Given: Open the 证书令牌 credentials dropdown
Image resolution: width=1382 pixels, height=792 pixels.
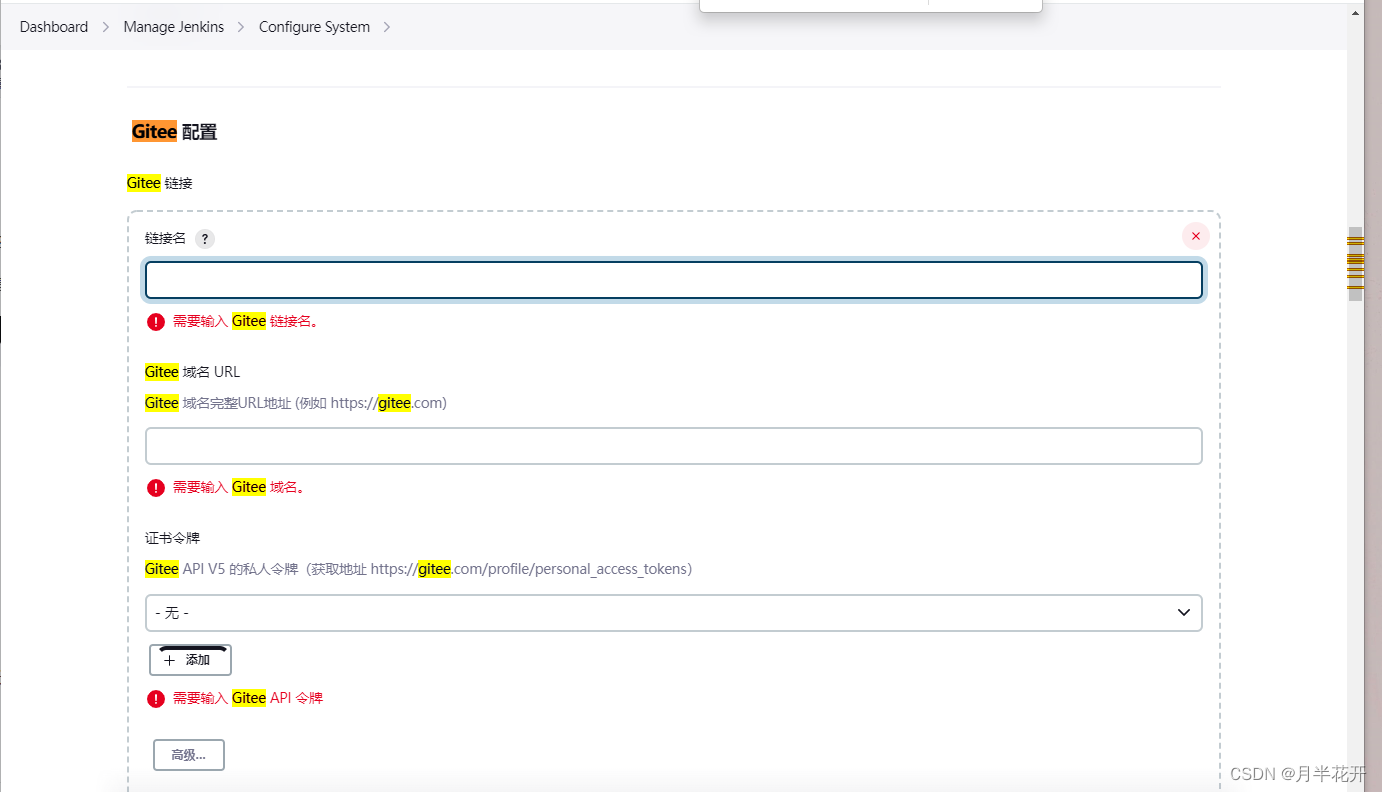Looking at the screenshot, I should click(x=674, y=612).
